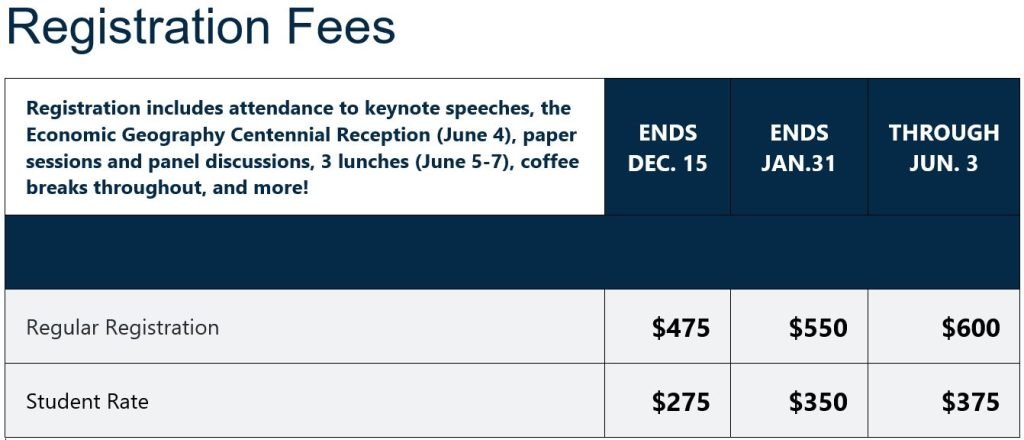Select the $375 student rate price
This screenshot has width=1024, height=440.
point(970,401)
